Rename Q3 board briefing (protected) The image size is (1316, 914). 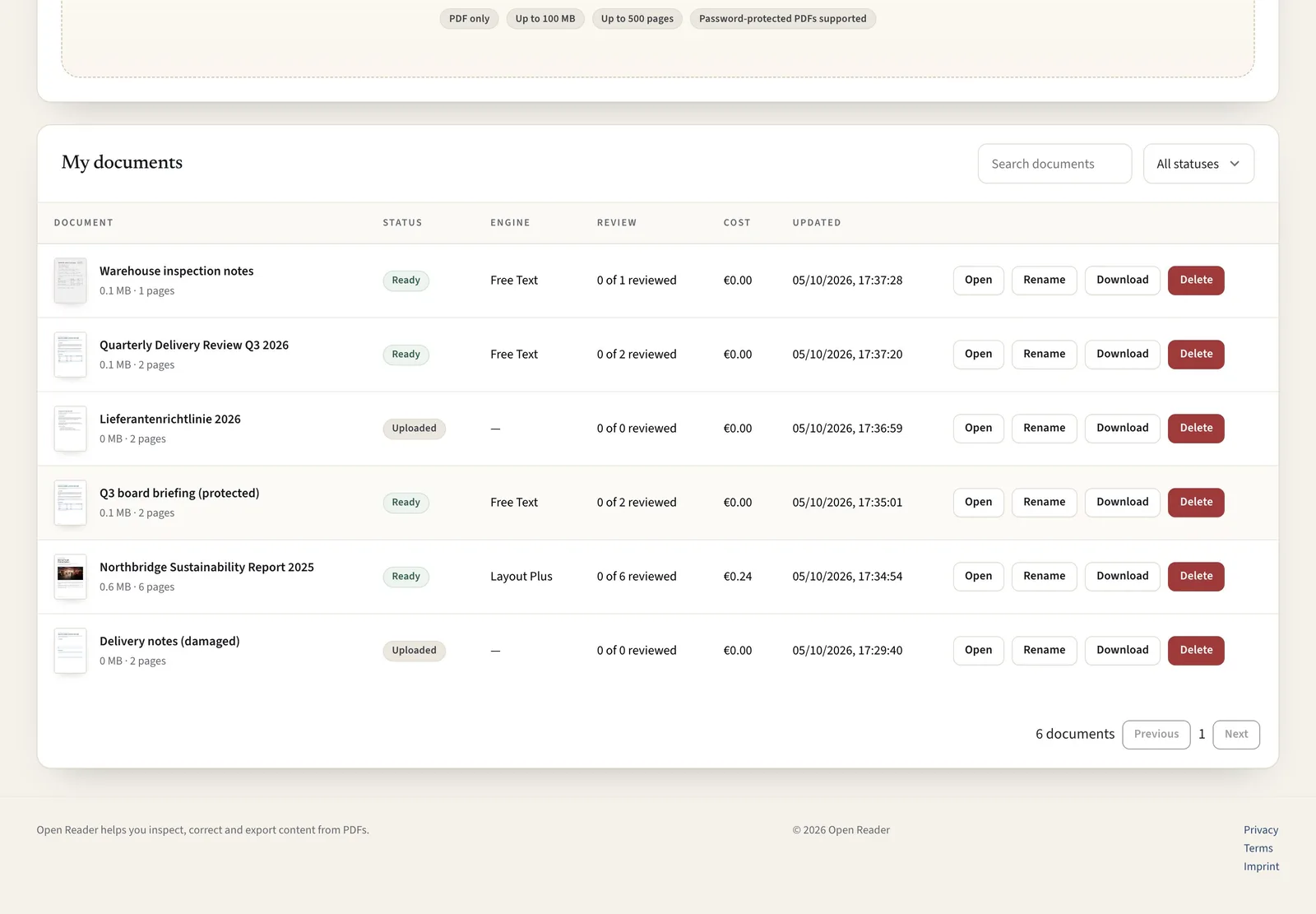pyautogui.click(x=1044, y=502)
